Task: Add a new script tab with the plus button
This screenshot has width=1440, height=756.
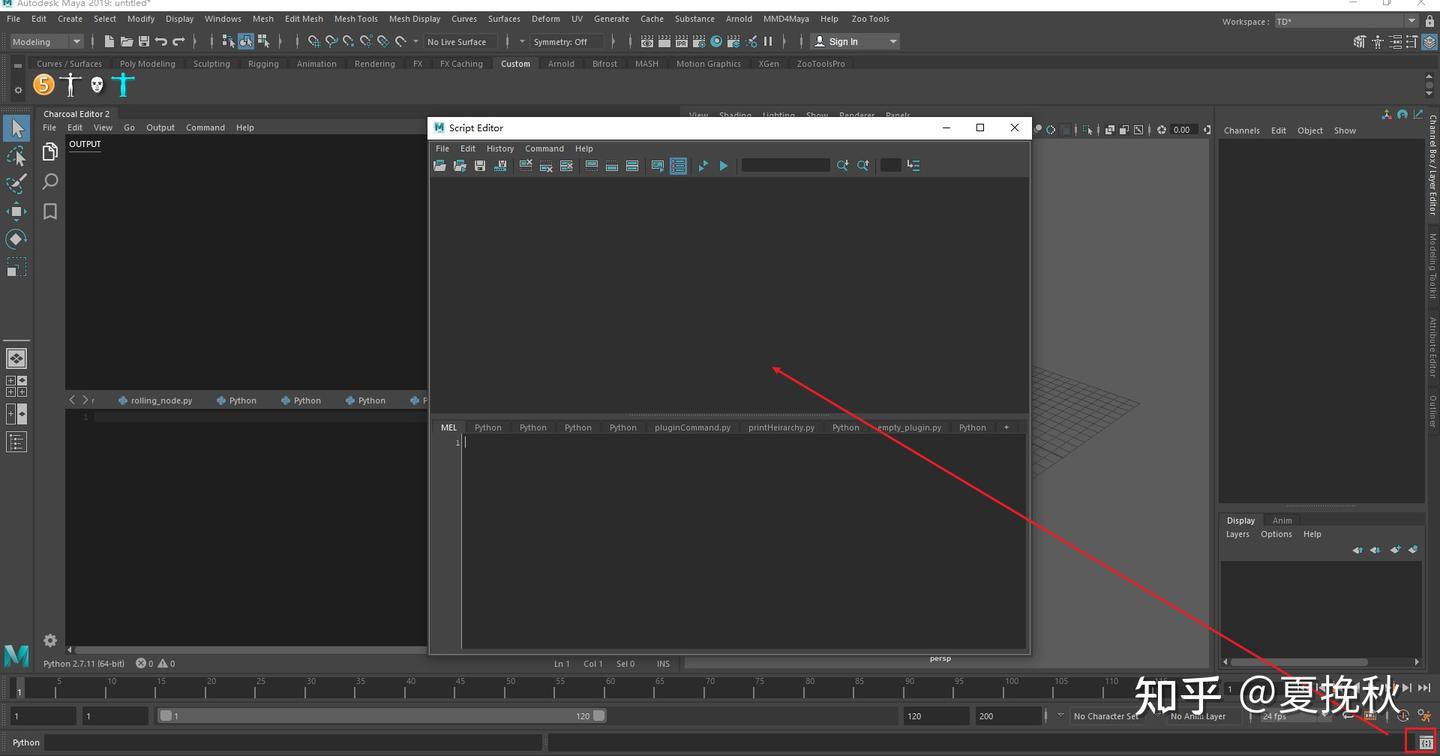Action: 1006,427
